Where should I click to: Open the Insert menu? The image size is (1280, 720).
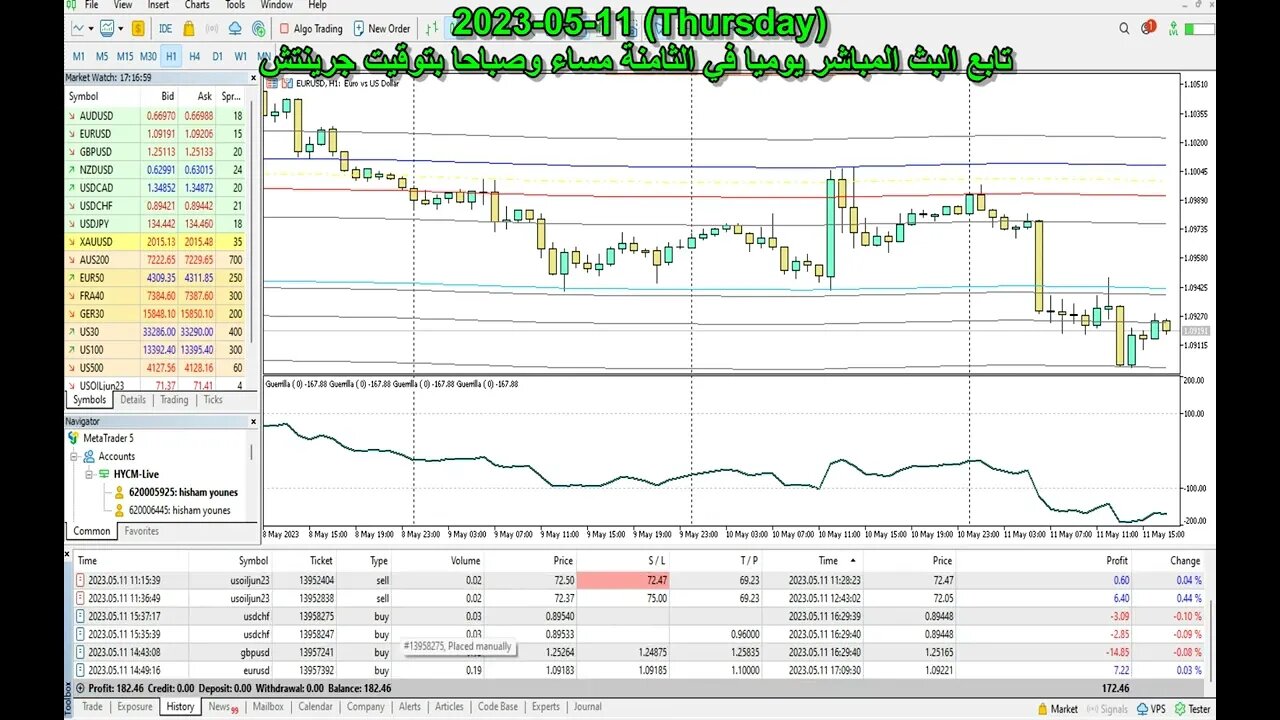(x=158, y=5)
